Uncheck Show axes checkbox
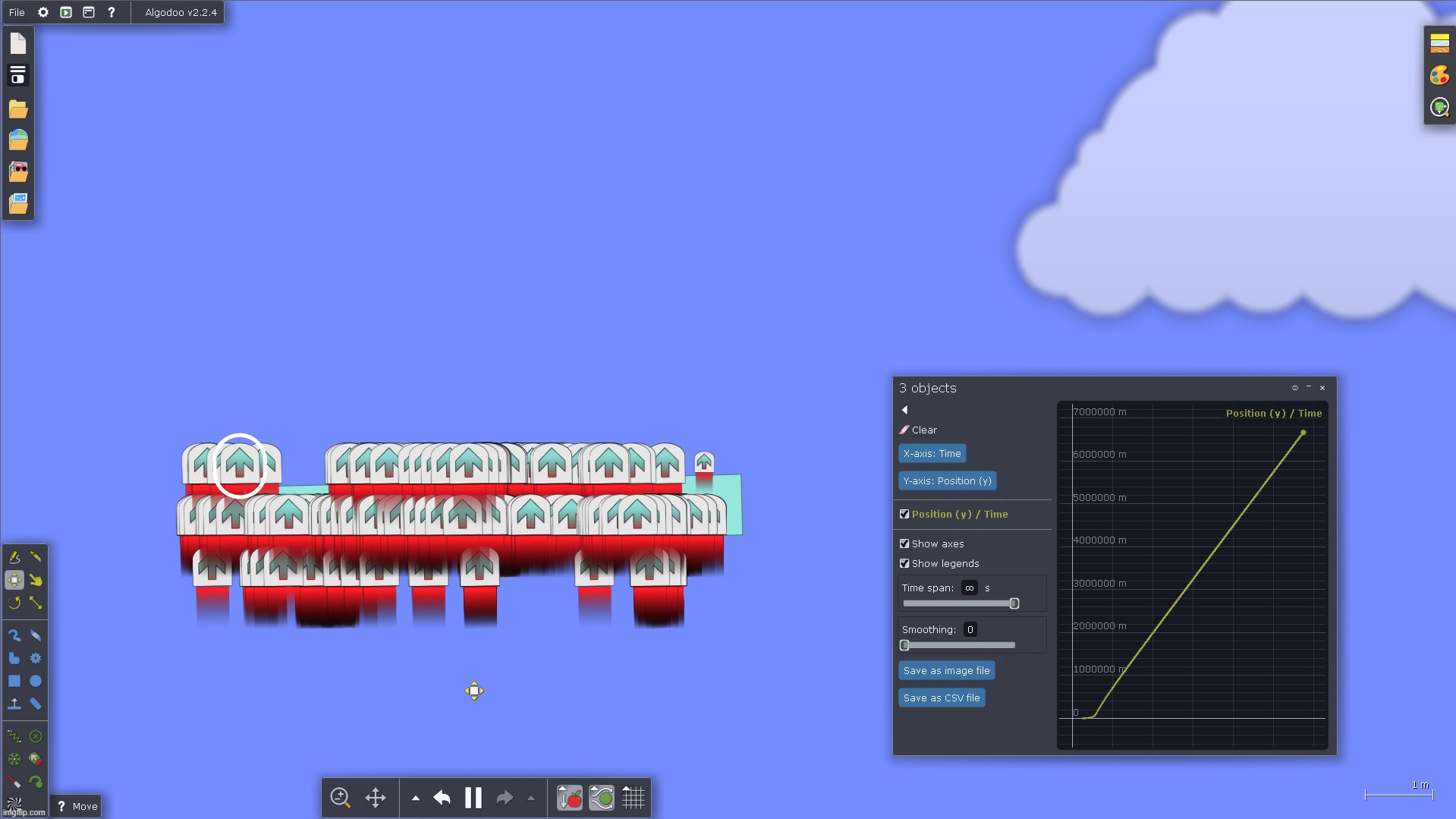Viewport: 1456px width, 819px height. [904, 543]
